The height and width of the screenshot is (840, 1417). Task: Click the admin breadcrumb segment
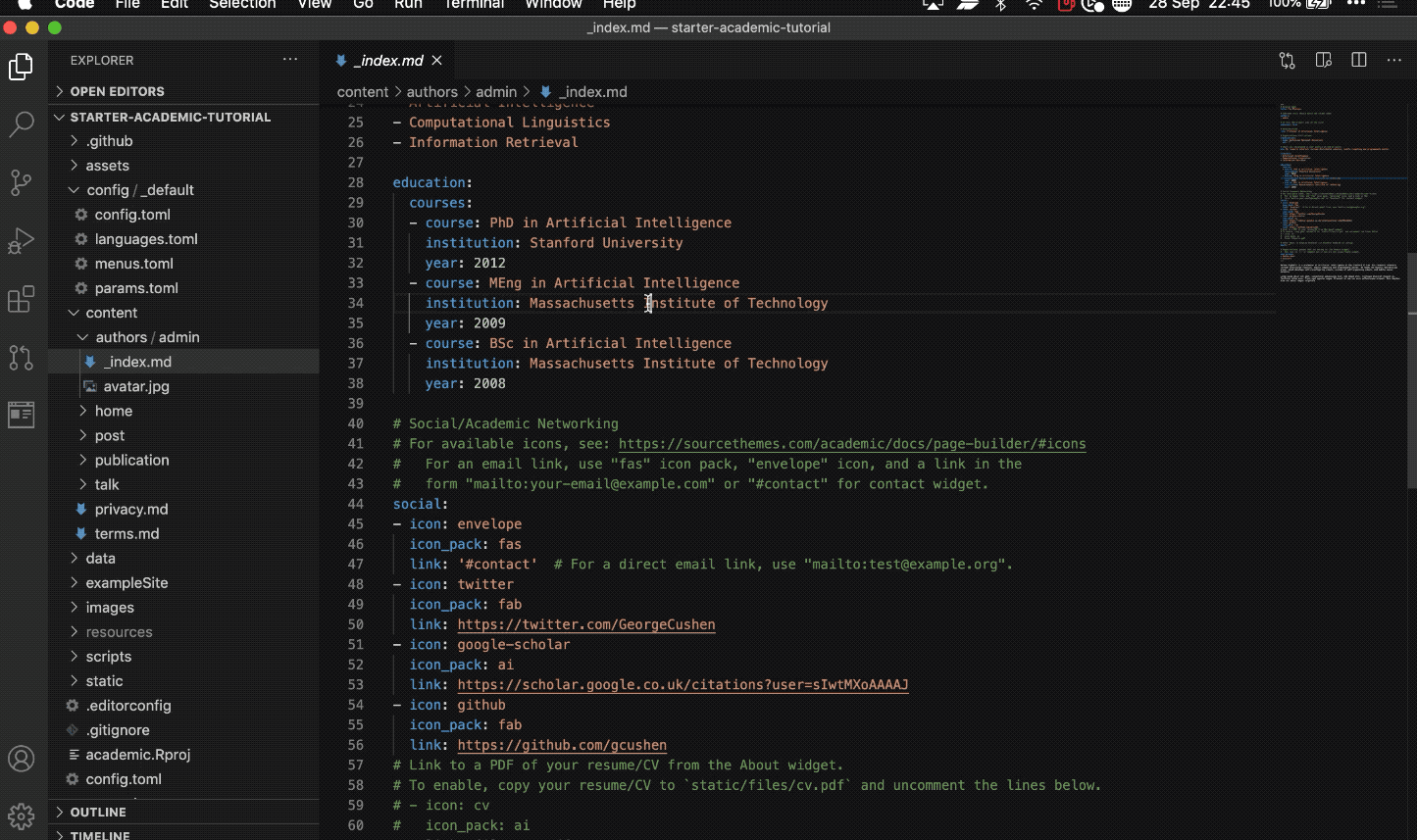(x=496, y=92)
